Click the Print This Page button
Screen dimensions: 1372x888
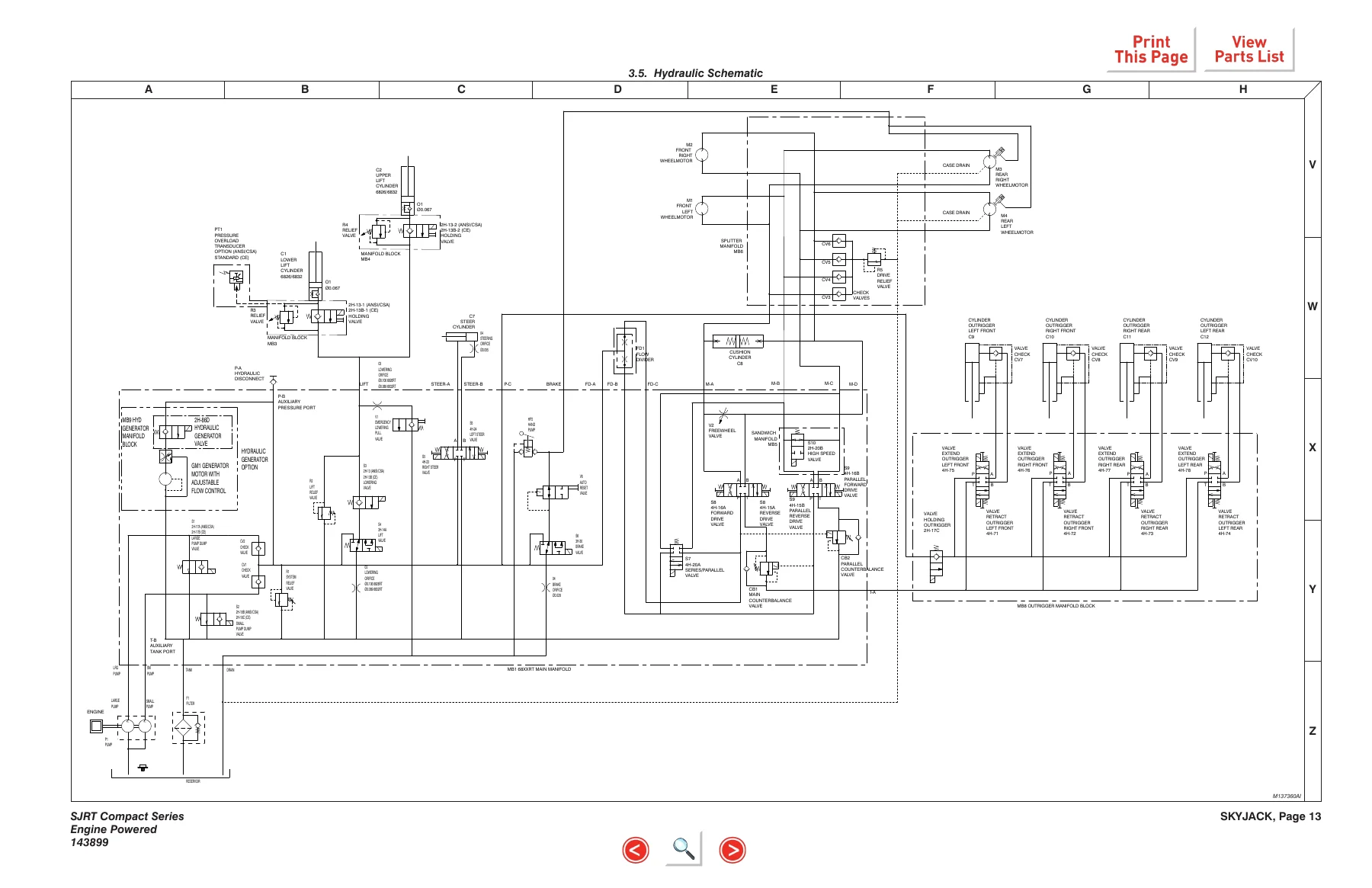pos(1150,50)
